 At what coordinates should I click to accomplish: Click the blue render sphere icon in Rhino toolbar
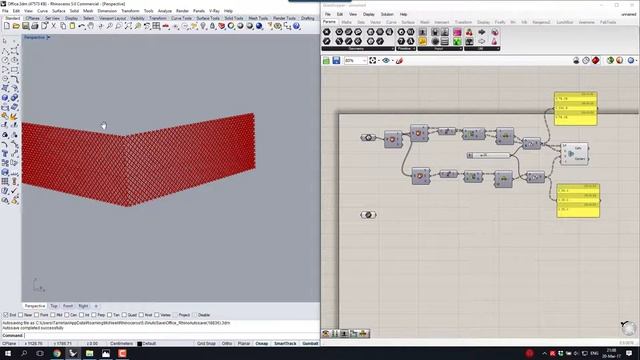click(x=259, y=26)
